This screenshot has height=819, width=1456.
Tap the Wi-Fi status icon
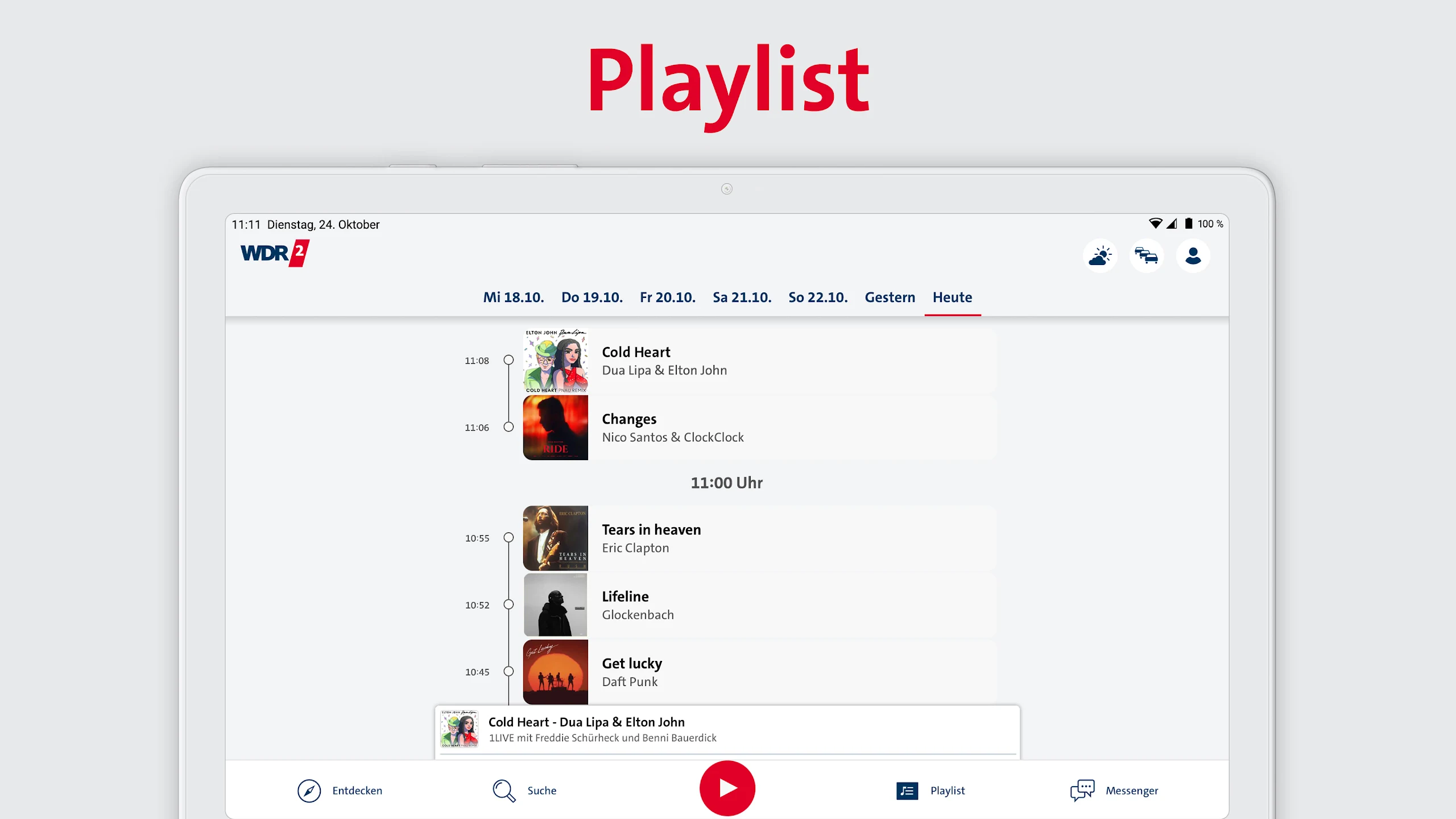(x=1155, y=224)
